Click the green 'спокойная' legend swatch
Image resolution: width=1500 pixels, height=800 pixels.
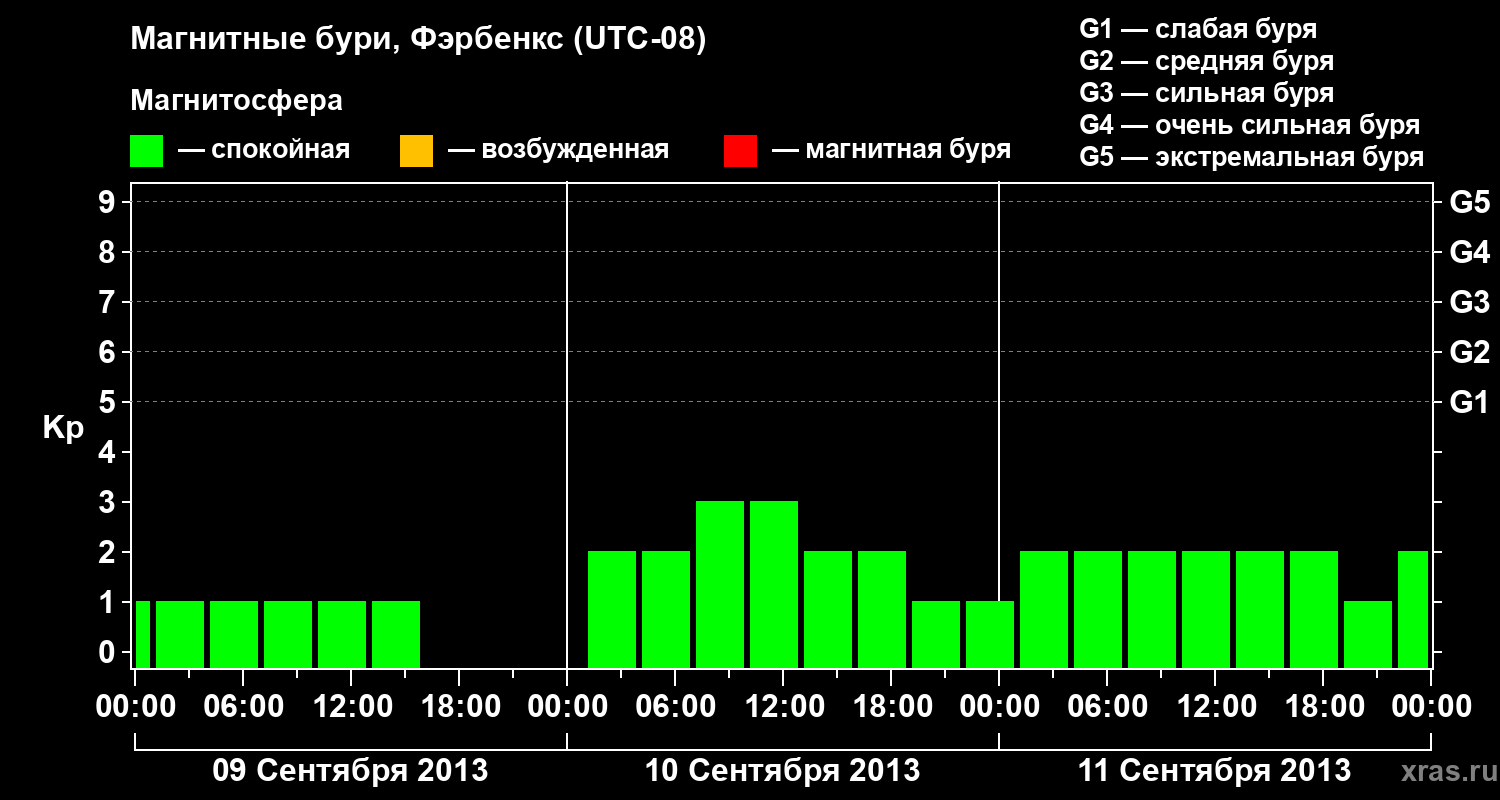pyautogui.click(x=147, y=151)
